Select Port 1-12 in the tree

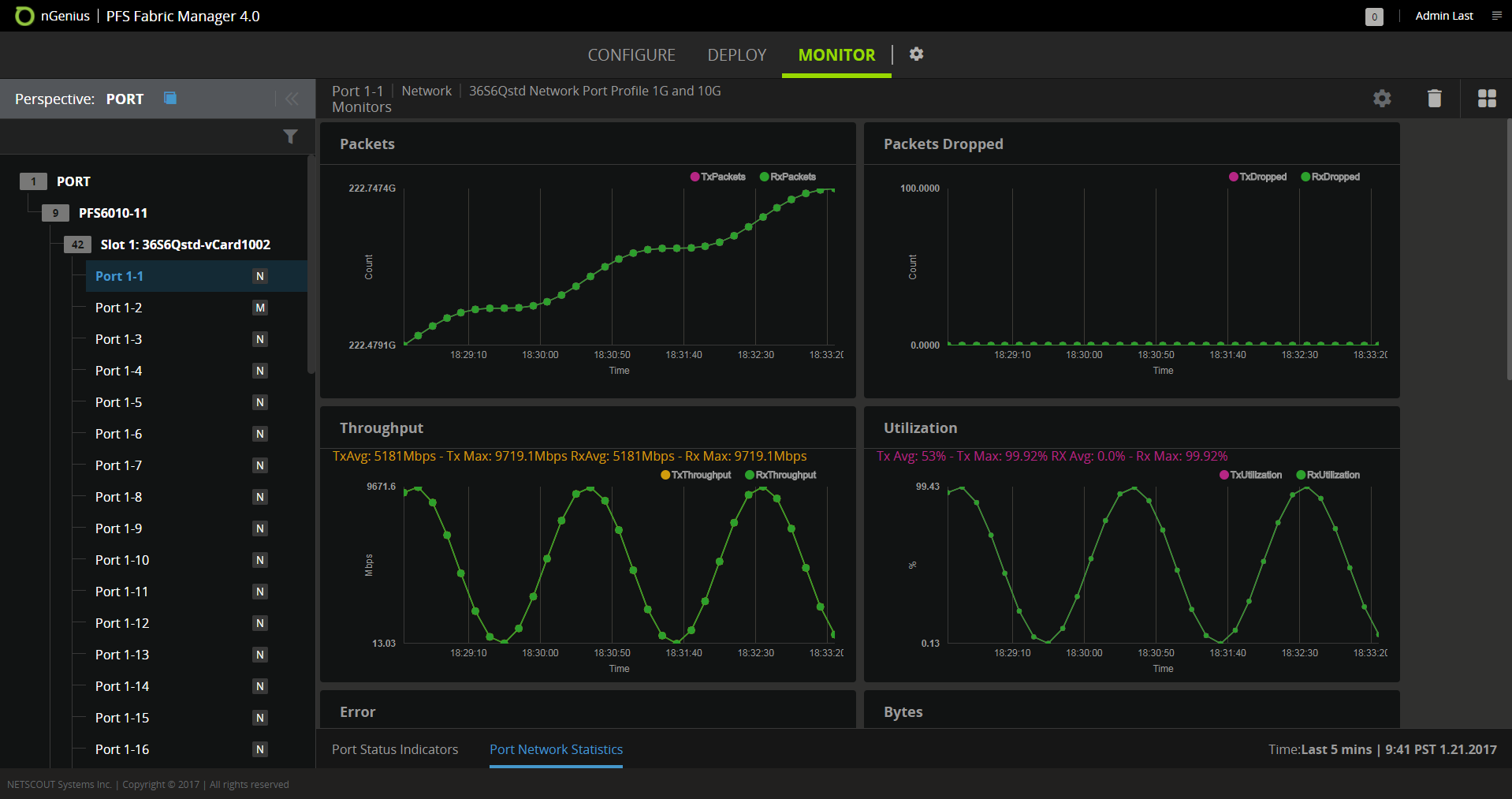[x=122, y=623]
